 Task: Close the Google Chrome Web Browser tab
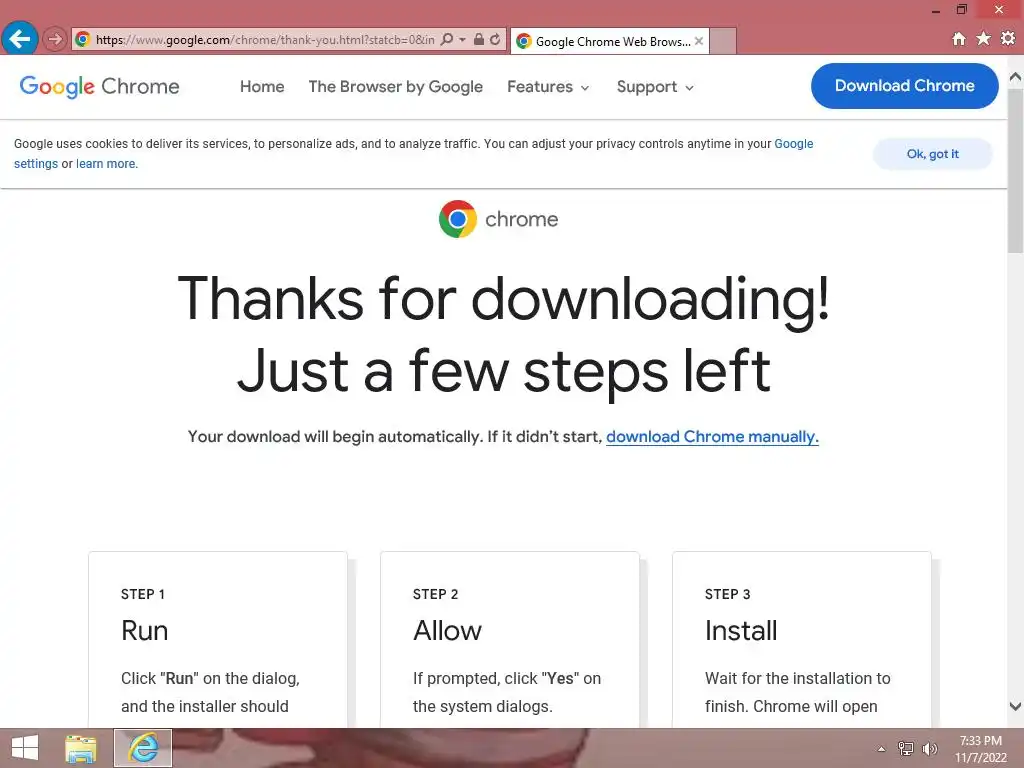[x=699, y=40]
